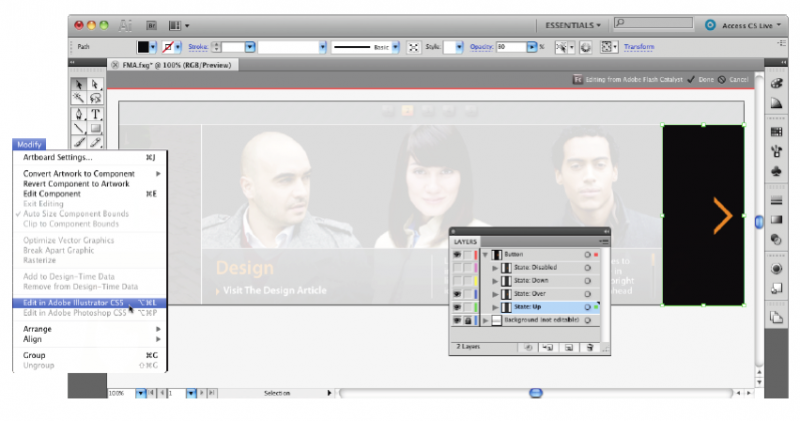
Task: Open the Gradient panel icon
Action: (x=777, y=219)
